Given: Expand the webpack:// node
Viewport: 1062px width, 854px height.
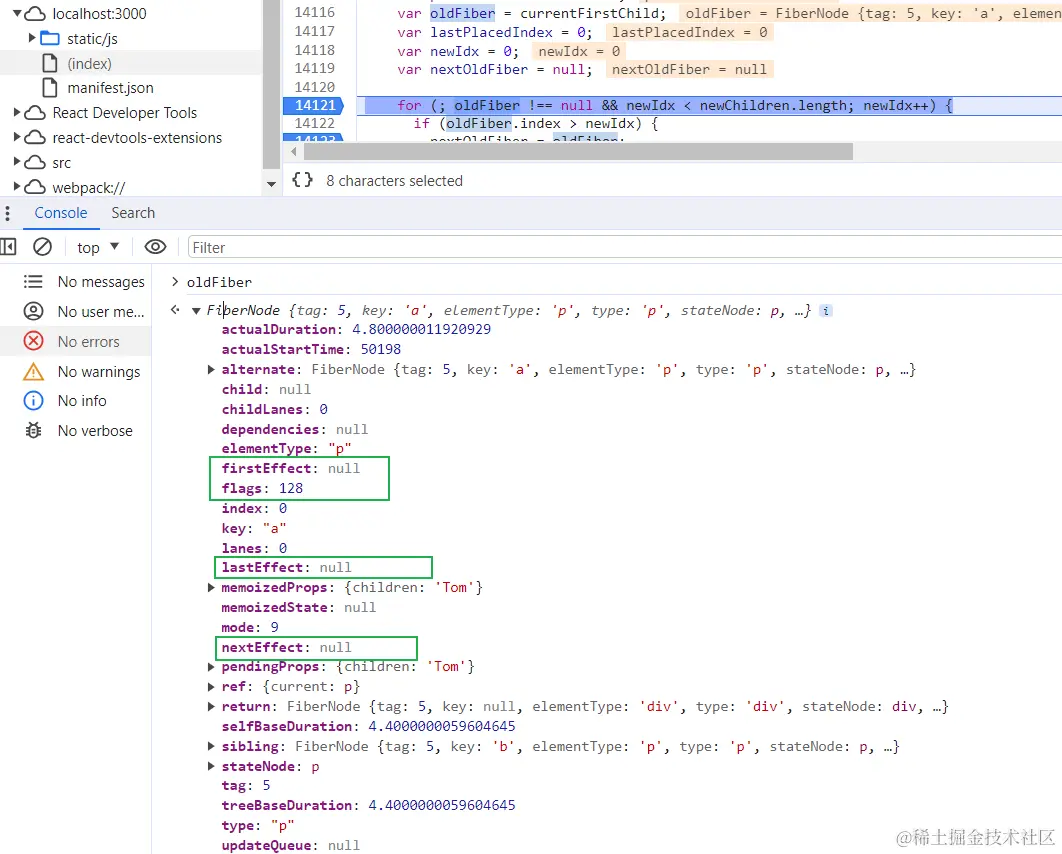Looking at the screenshot, I should coord(17,186).
